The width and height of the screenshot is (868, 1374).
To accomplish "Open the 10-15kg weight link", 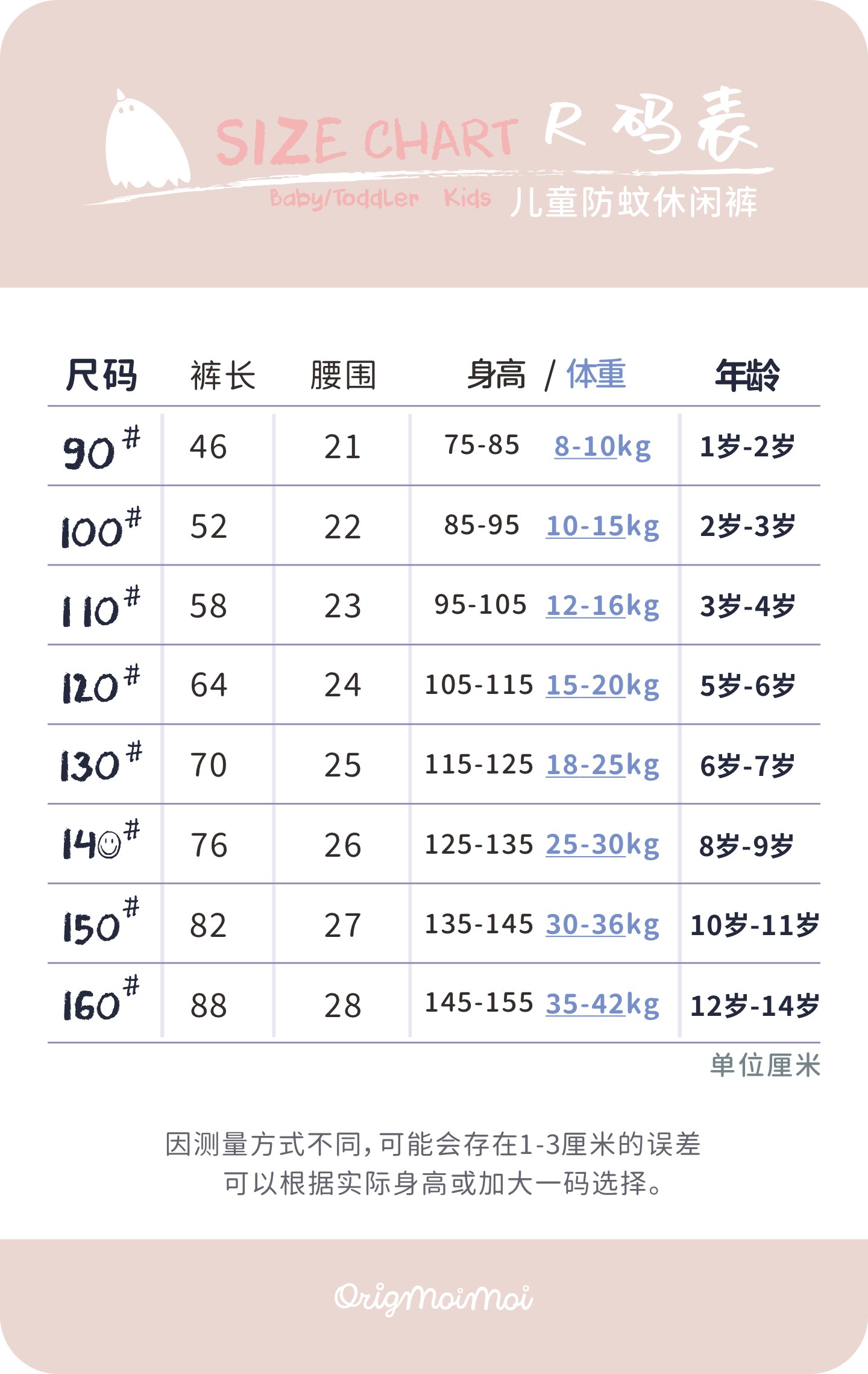I will tap(602, 526).
